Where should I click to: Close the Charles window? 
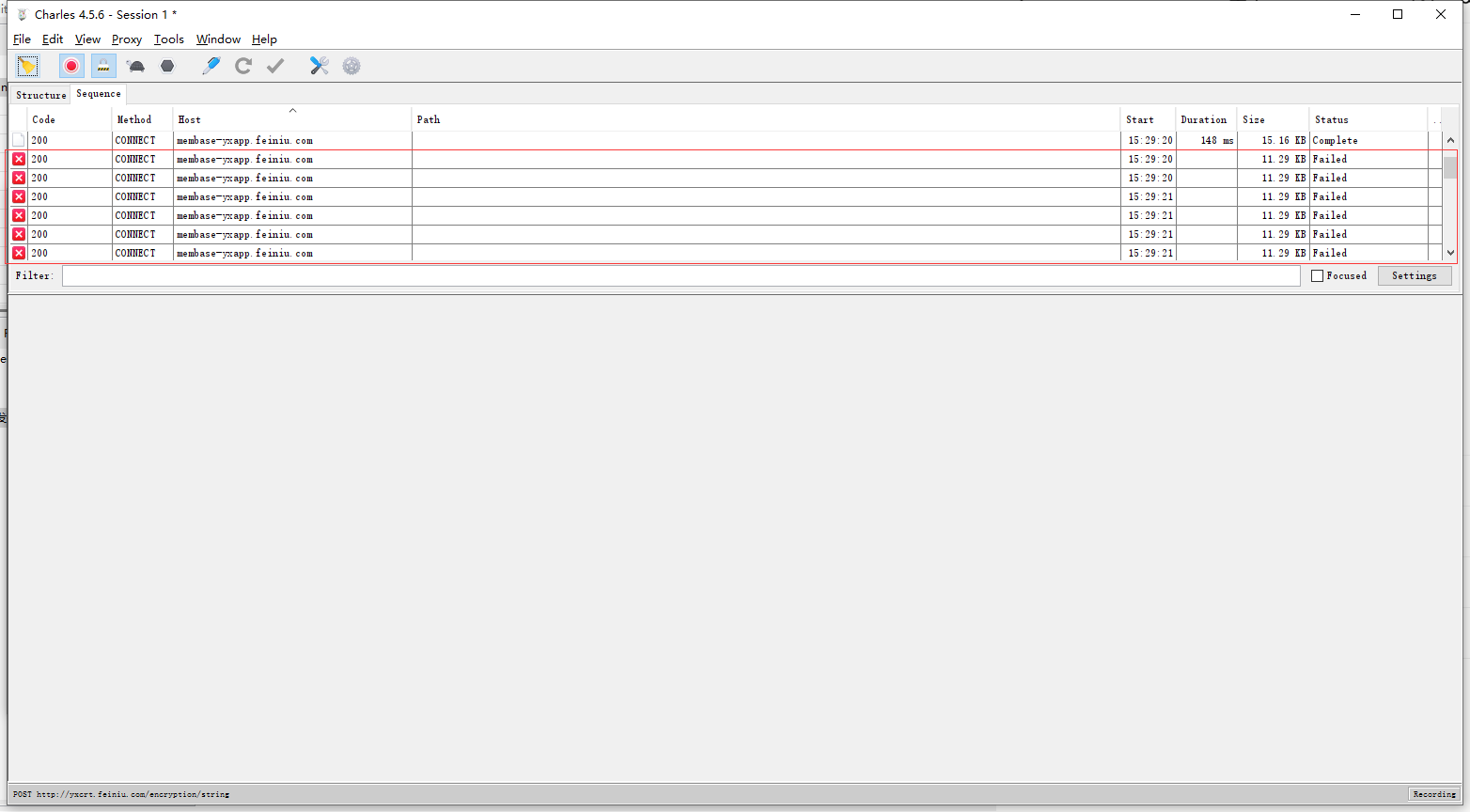tap(1441, 14)
